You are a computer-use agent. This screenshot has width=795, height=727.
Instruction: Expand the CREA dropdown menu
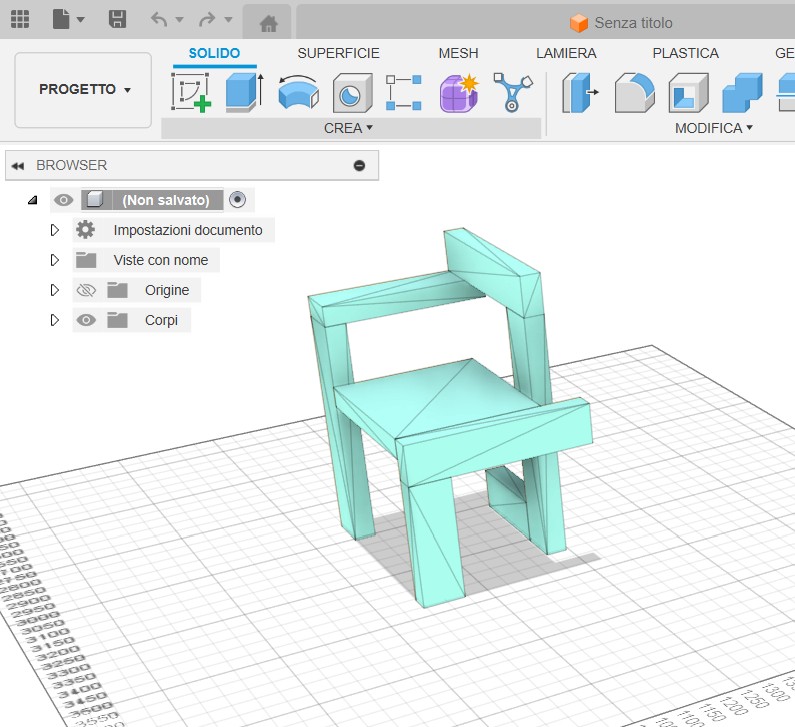point(349,128)
